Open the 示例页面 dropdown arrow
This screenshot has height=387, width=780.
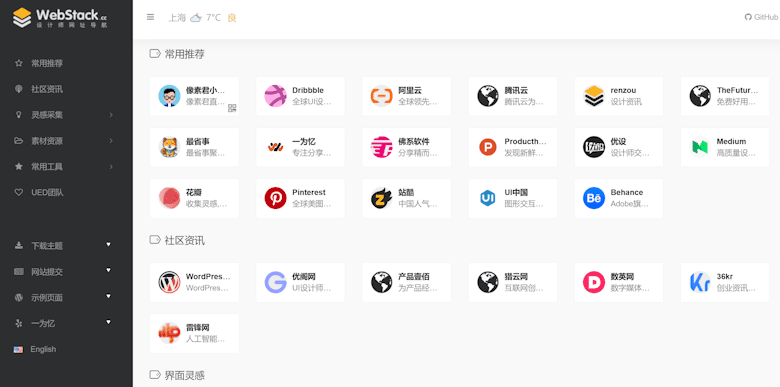(108, 296)
